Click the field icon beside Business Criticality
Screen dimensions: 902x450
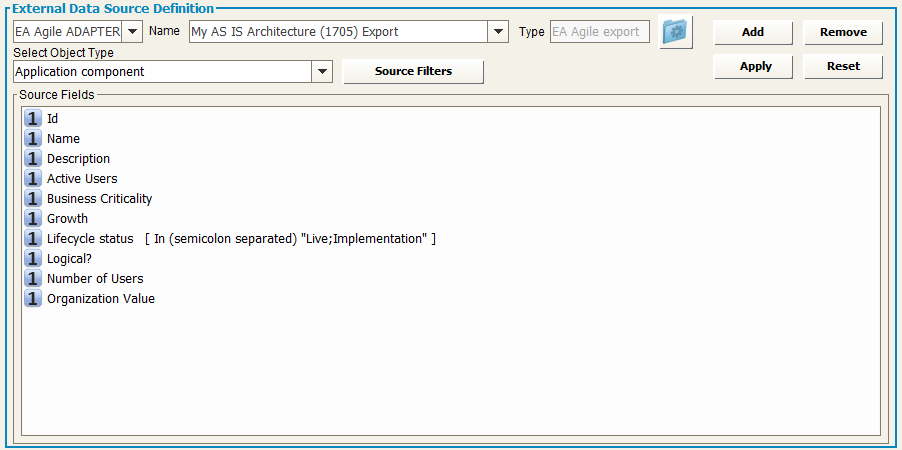pyautogui.click(x=33, y=199)
